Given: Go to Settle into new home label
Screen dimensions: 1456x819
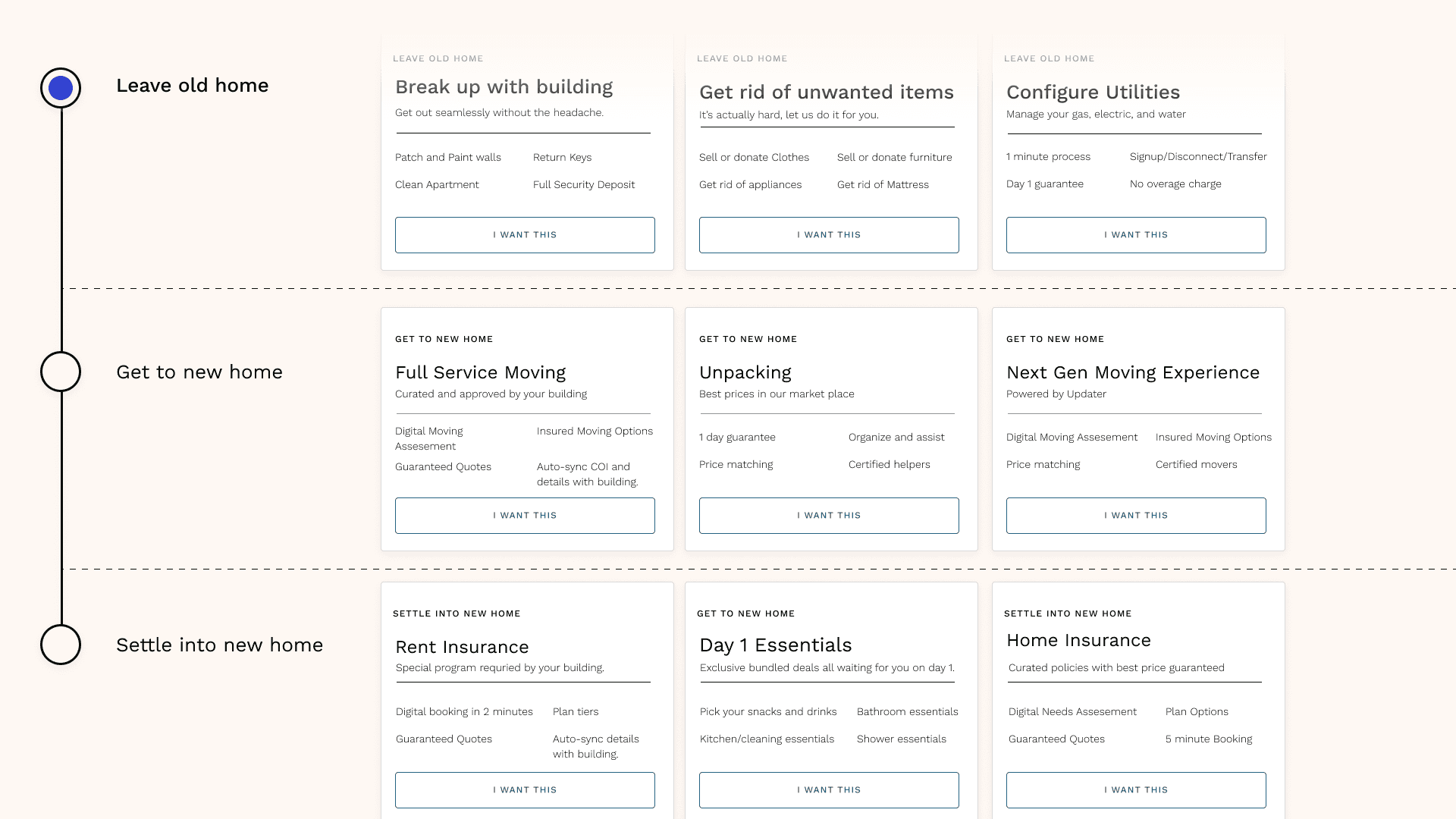Looking at the screenshot, I should point(219,645).
